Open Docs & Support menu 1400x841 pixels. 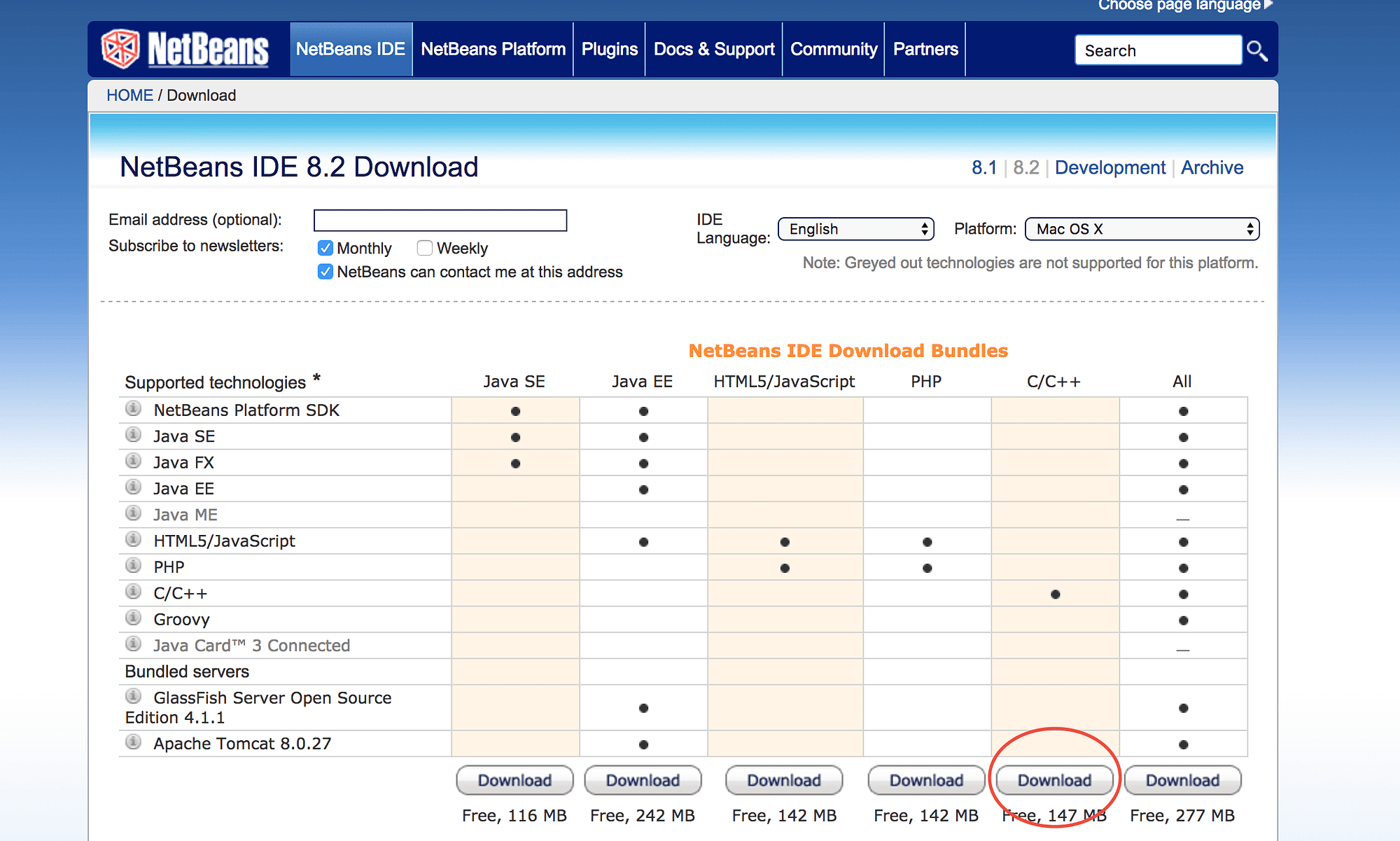[714, 49]
